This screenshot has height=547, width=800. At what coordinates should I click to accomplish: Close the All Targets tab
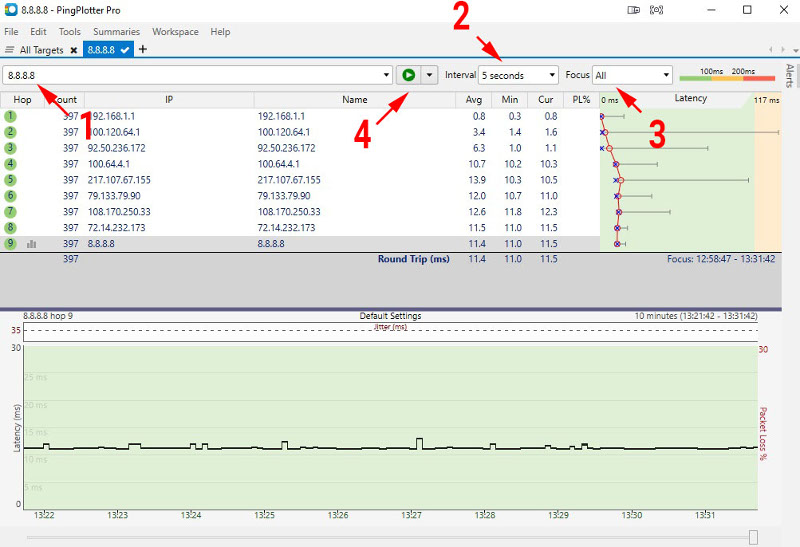[74, 49]
